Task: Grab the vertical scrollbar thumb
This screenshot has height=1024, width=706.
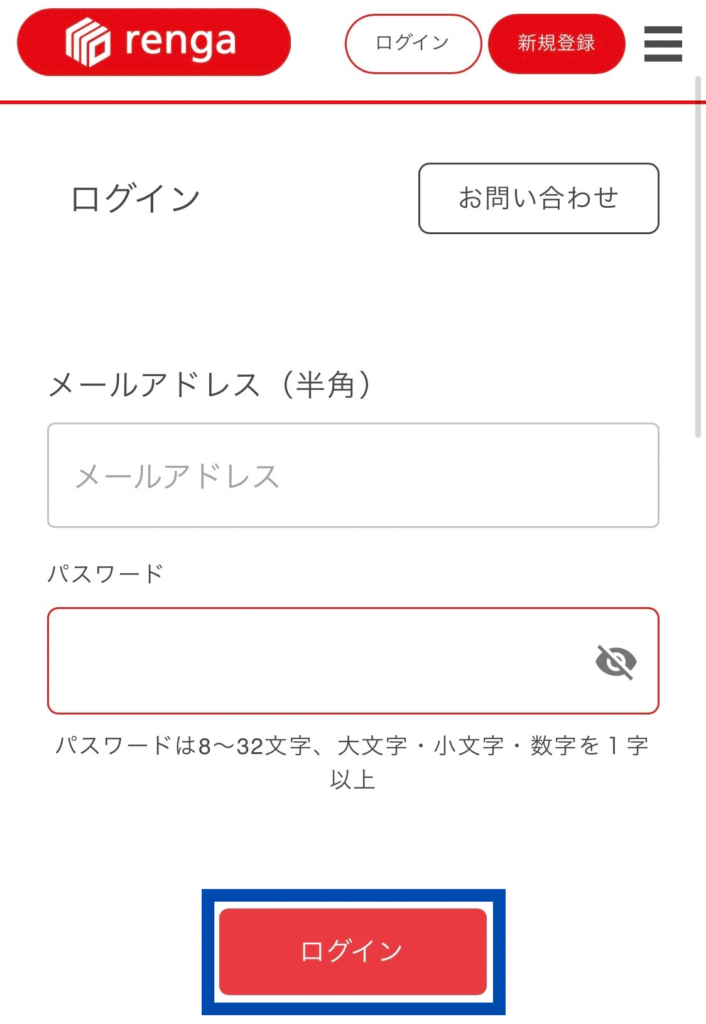Action: point(699,250)
